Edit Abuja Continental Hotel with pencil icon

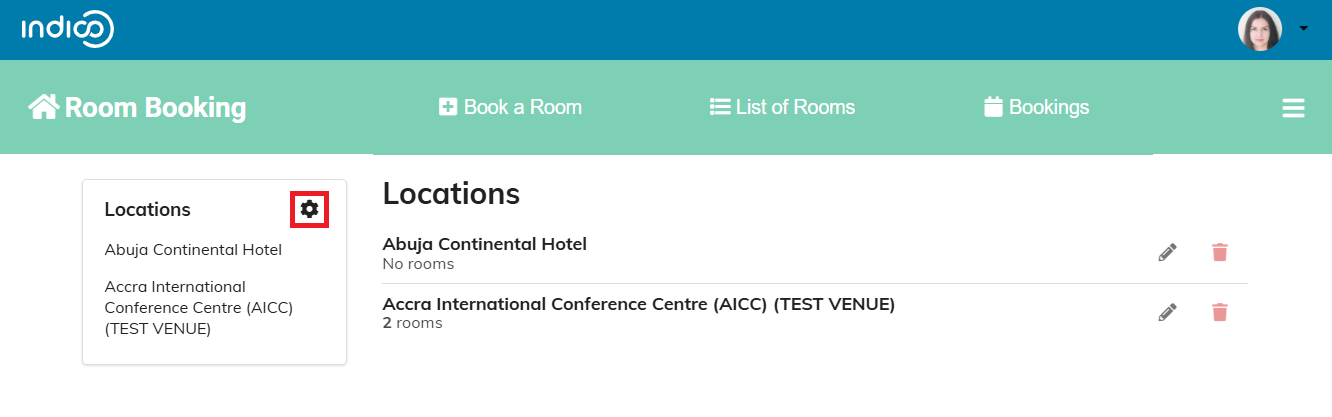click(1167, 252)
